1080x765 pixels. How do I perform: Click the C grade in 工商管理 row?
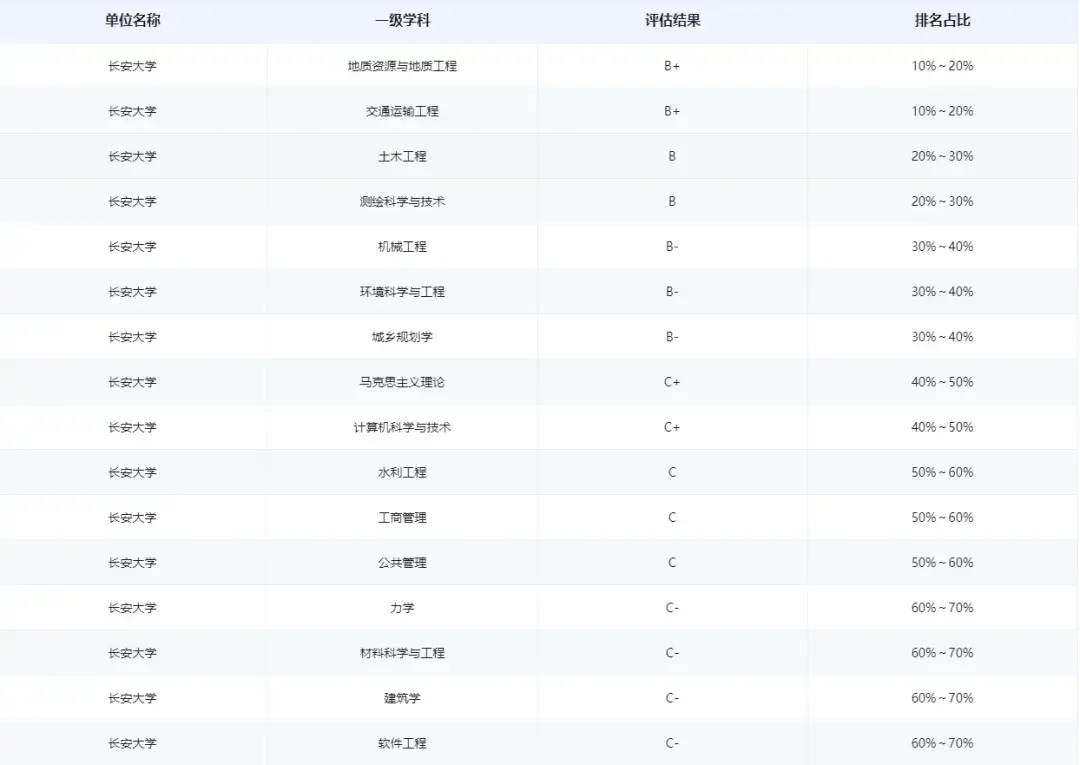click(x=672, y=518)
